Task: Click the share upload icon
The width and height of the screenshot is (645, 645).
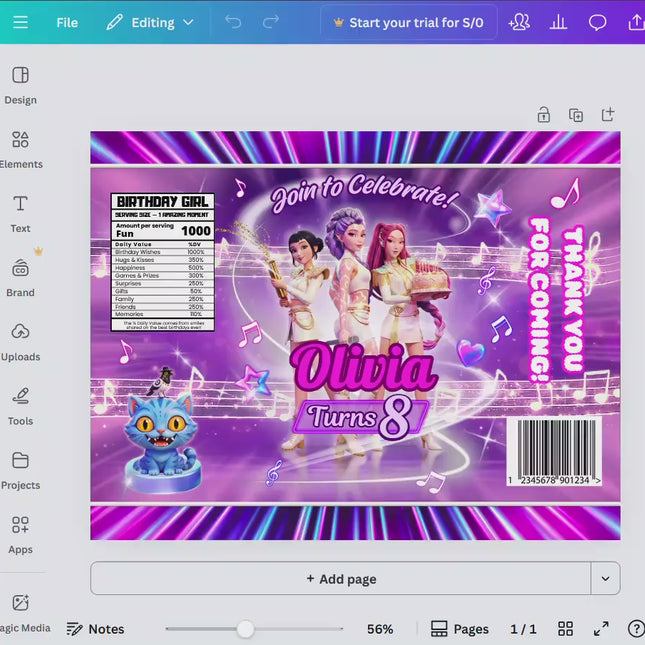Action: tap(636, 22)
